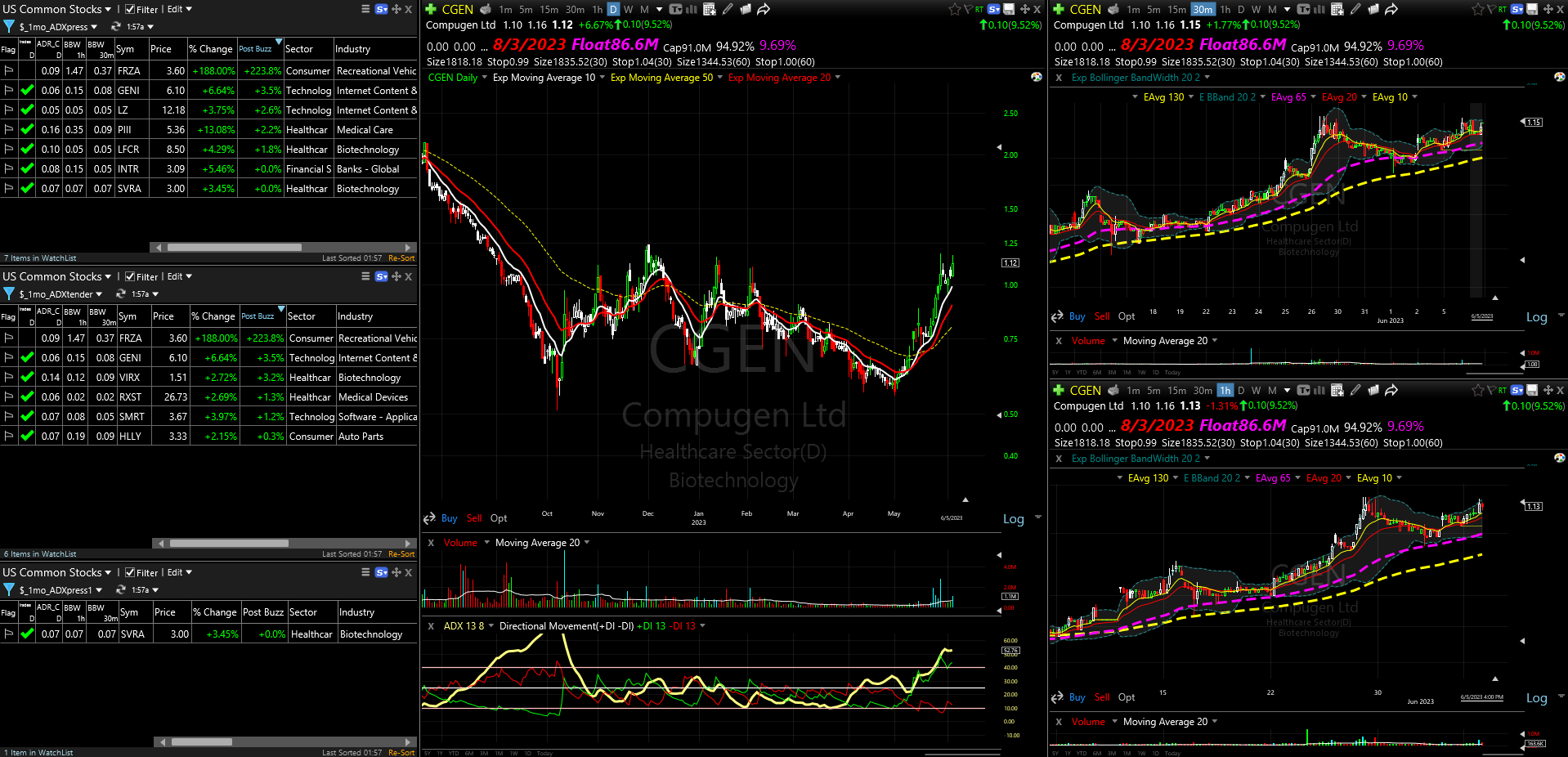Open add-indicator table icon on daily chart
Image resolution: width=1568 pixels, height=757 pixels.
[710, 9]
